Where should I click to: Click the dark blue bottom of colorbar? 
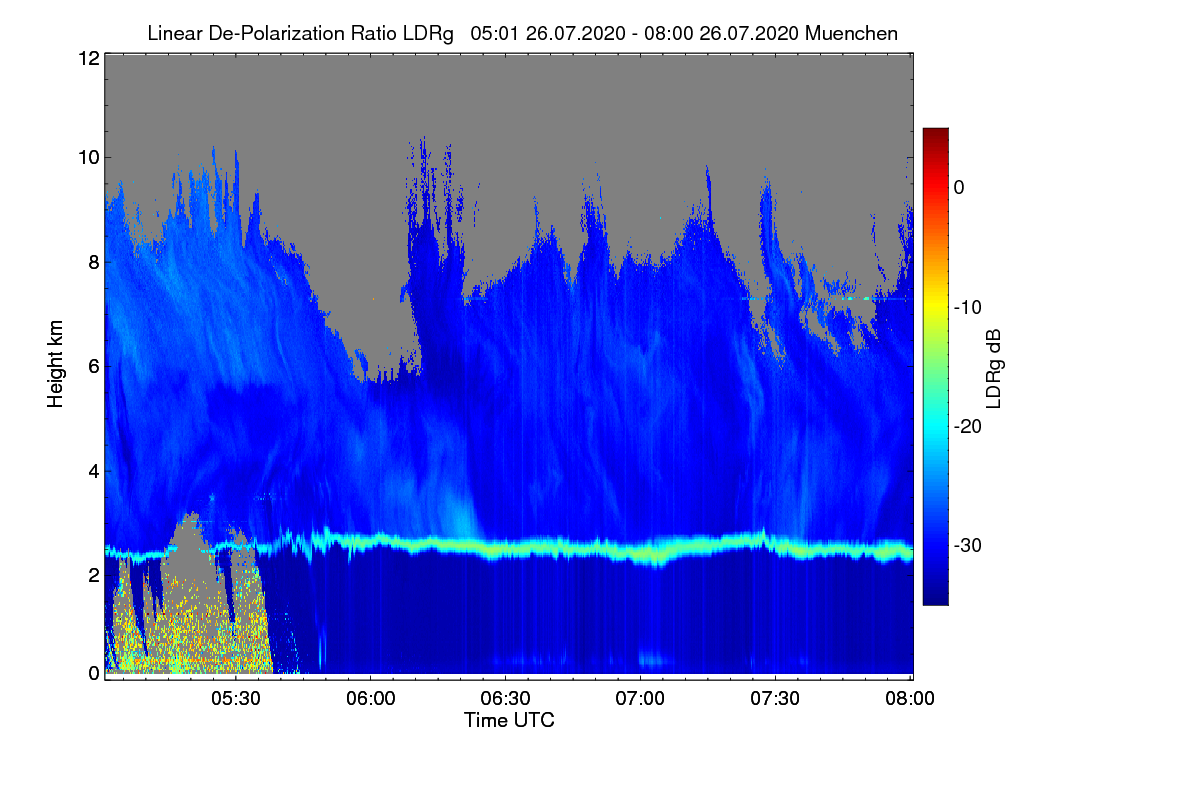point(935,595)
